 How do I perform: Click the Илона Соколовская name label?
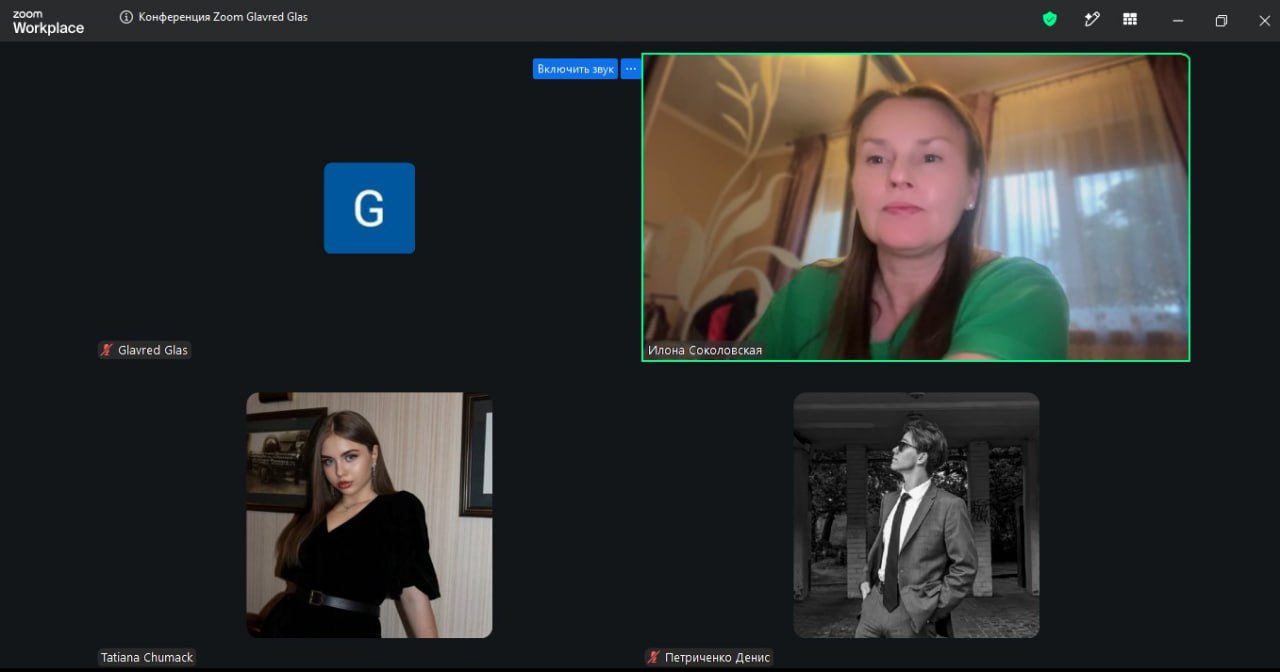pyautogui.click(x=705, y=350)
